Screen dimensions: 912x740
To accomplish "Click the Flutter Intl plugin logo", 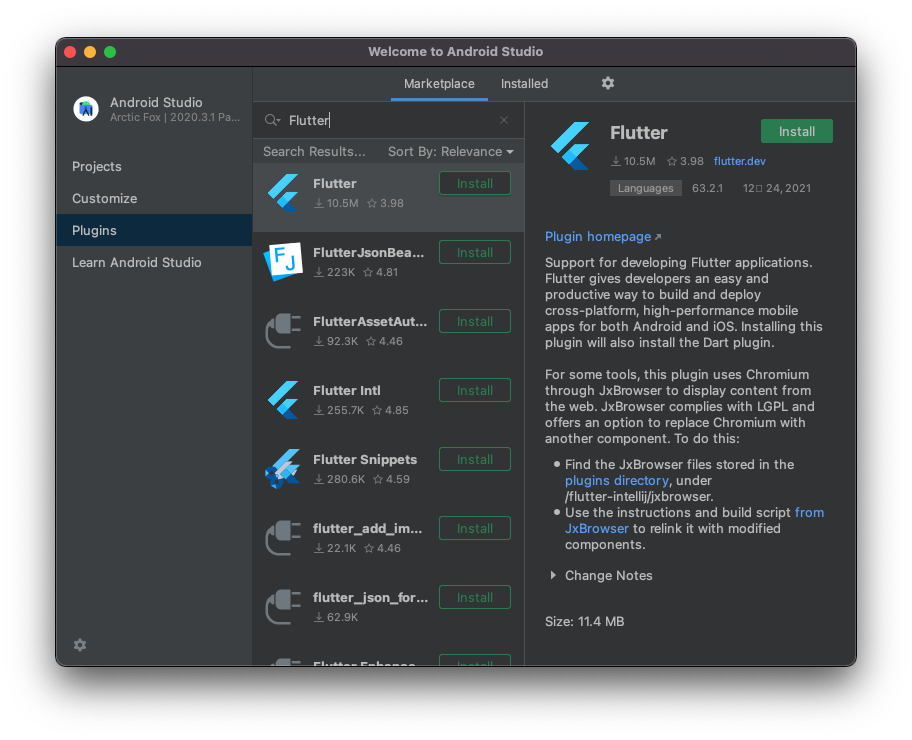I will tap(283, 400).
